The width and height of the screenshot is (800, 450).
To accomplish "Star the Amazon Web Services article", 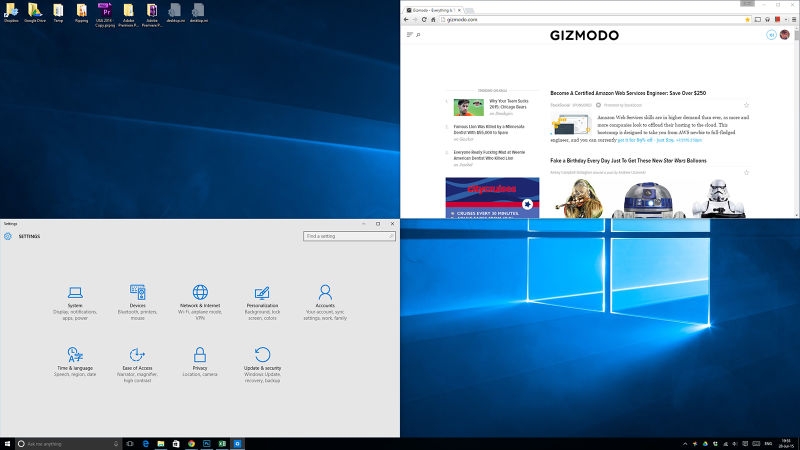I will point(746,105).
